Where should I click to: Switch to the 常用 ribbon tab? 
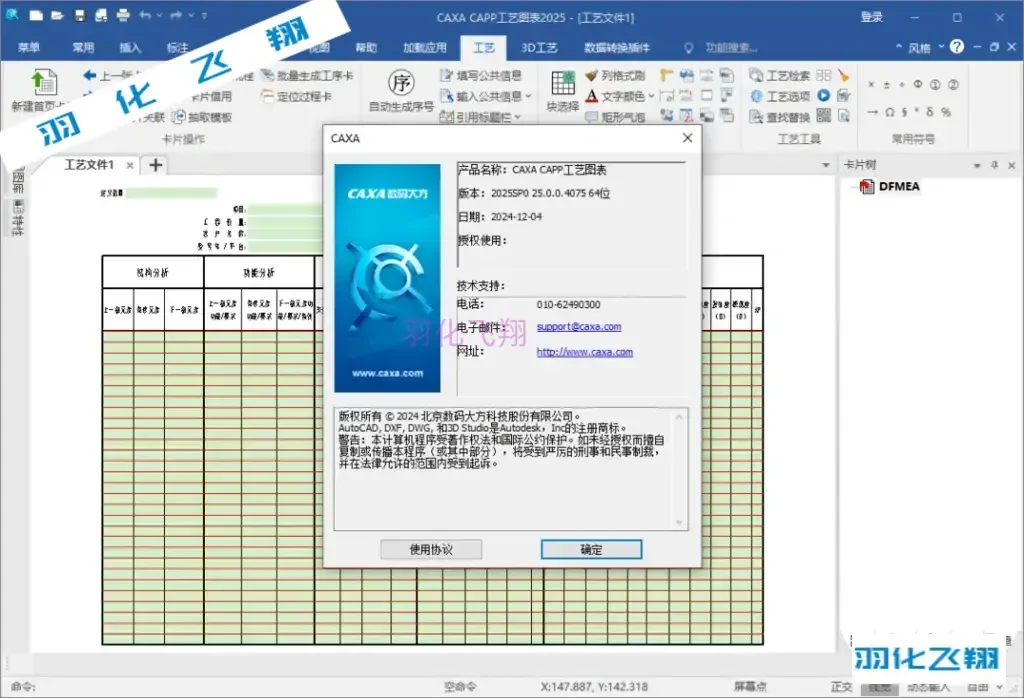tap(83, 47)
